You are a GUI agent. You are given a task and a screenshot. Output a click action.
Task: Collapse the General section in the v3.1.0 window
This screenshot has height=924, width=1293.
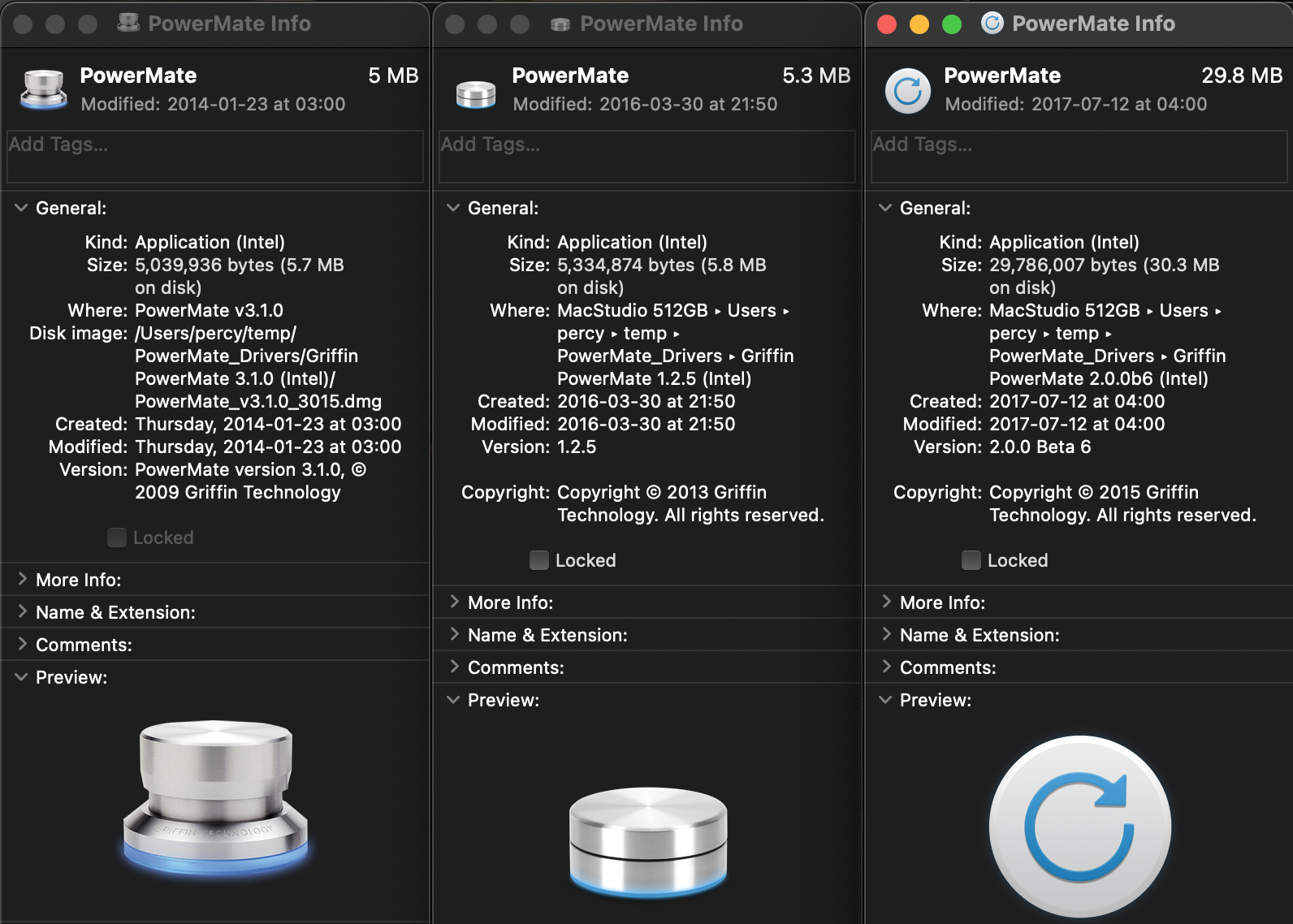(22, 208)
